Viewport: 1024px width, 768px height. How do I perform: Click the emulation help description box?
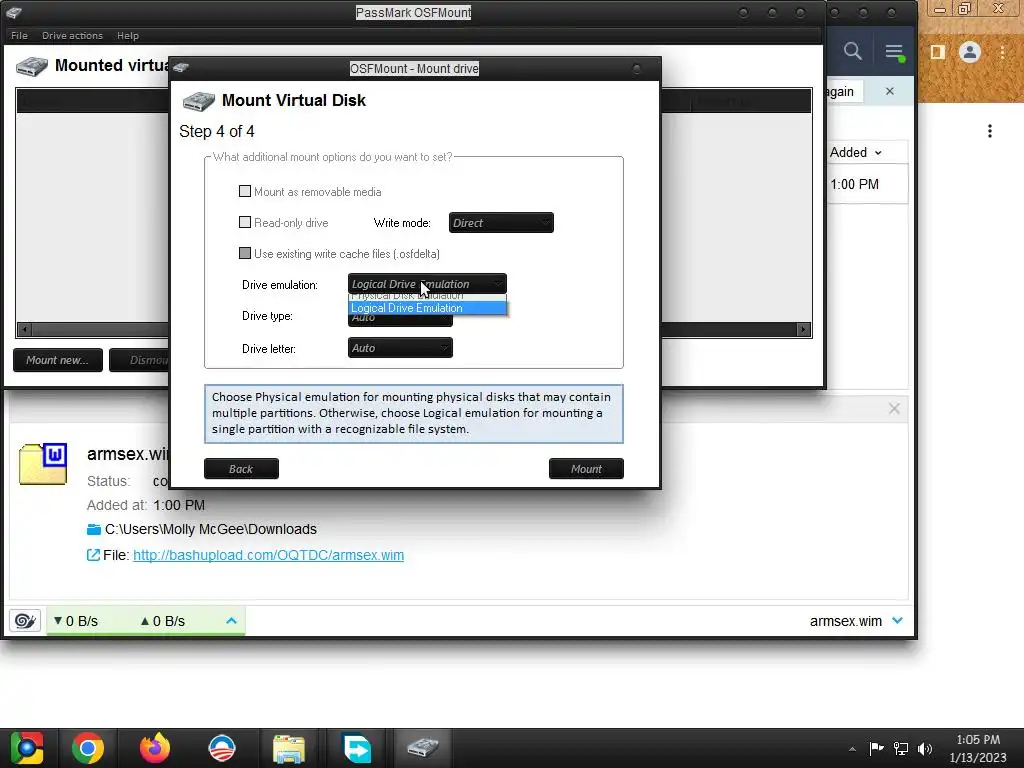[x=414, y=413]
